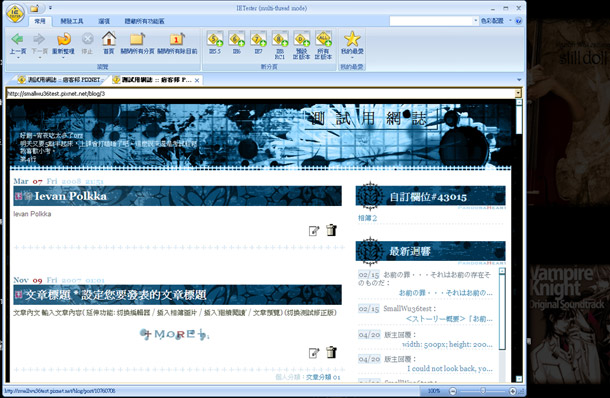Open the ribbon search box dropdown arrow
The image size is (610, 398).
pos(475,21)
